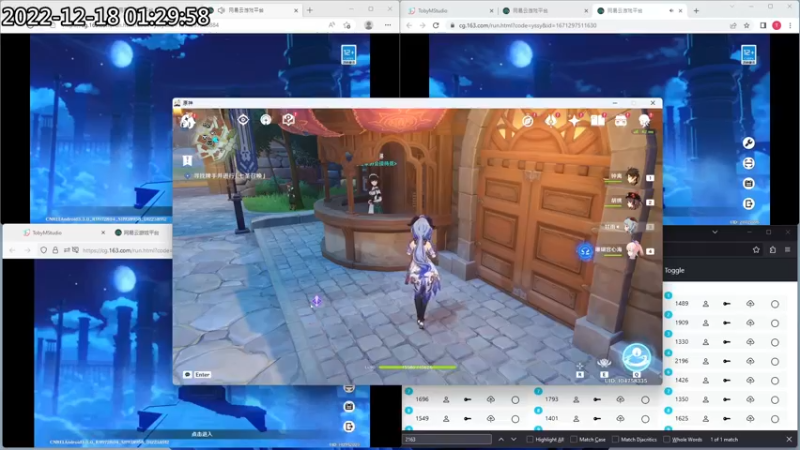800x450 pixels.
Task: Click the shield tracking icon in the Firefox address bar
Action: (x=44, y=251)
